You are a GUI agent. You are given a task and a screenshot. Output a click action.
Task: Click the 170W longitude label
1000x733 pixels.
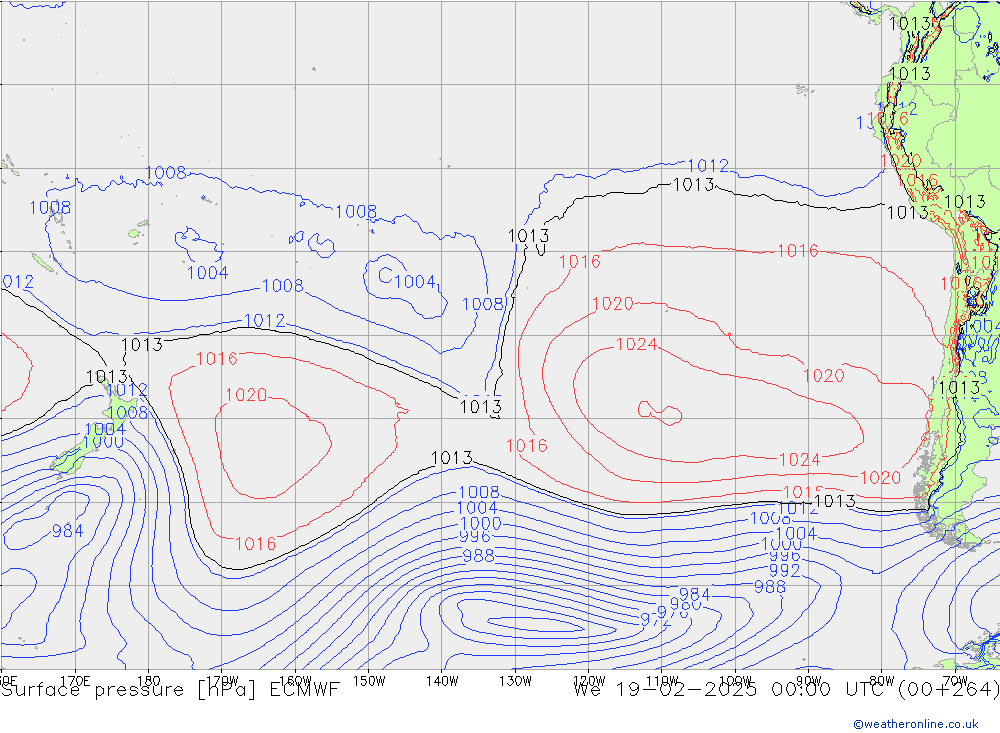pyautogui.click(x=222, y=681)
